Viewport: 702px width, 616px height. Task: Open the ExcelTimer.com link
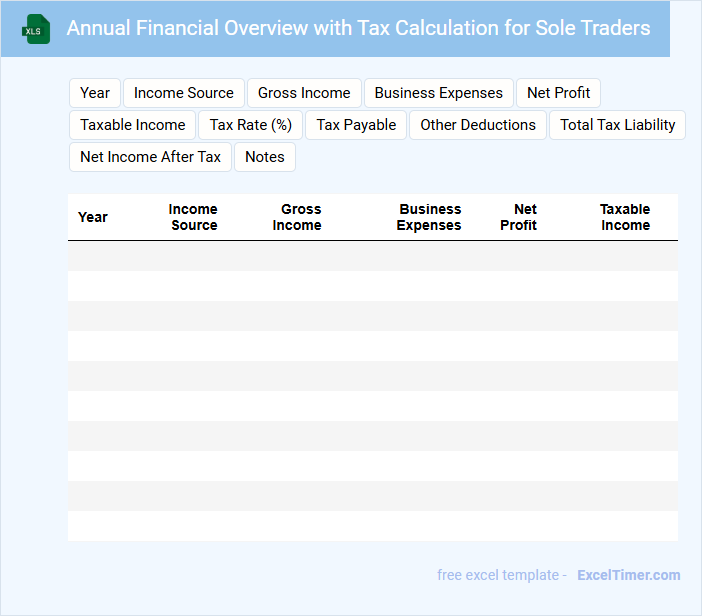click(628, 575)
